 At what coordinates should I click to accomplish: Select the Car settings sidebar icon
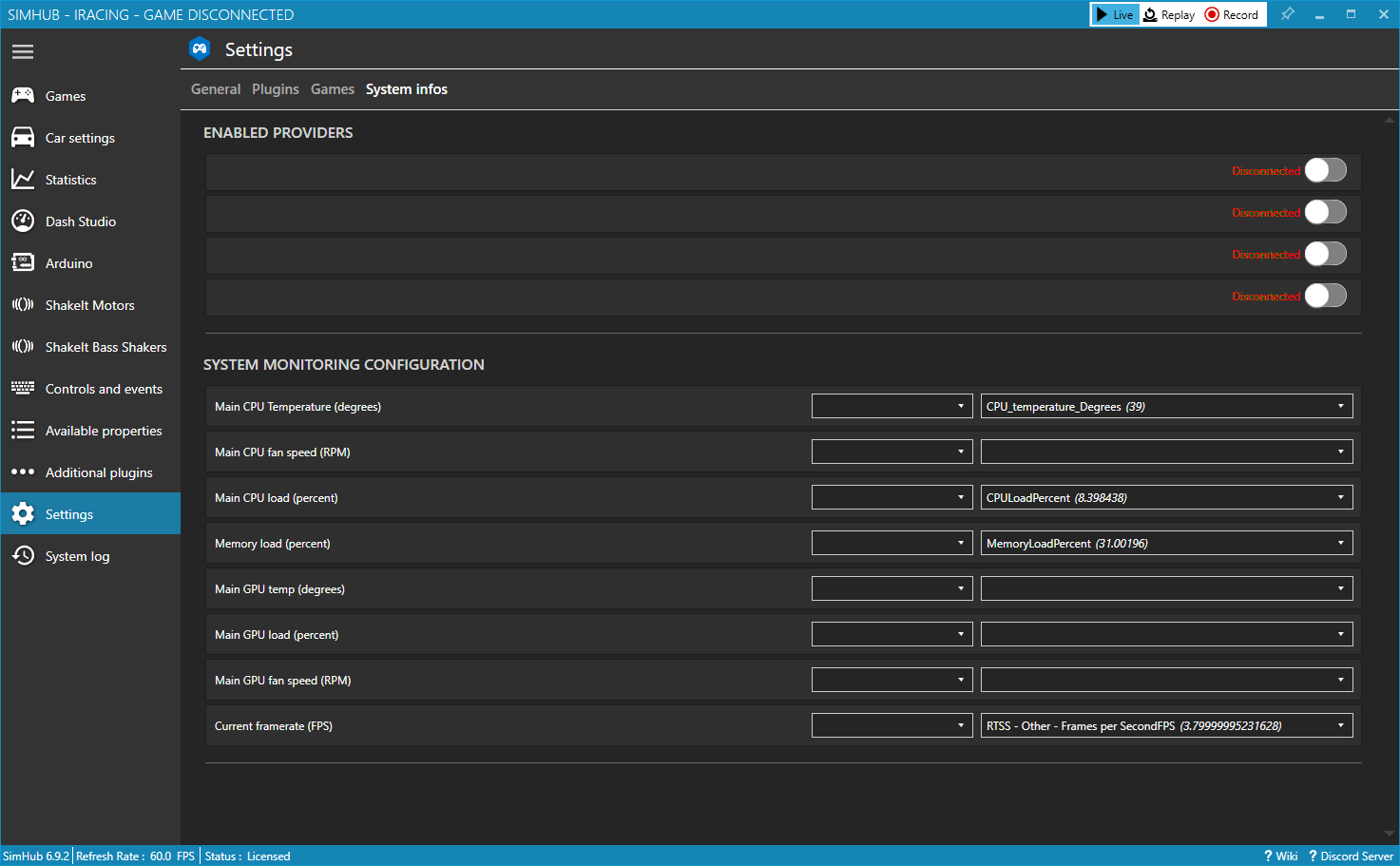[x=23, y=137]
